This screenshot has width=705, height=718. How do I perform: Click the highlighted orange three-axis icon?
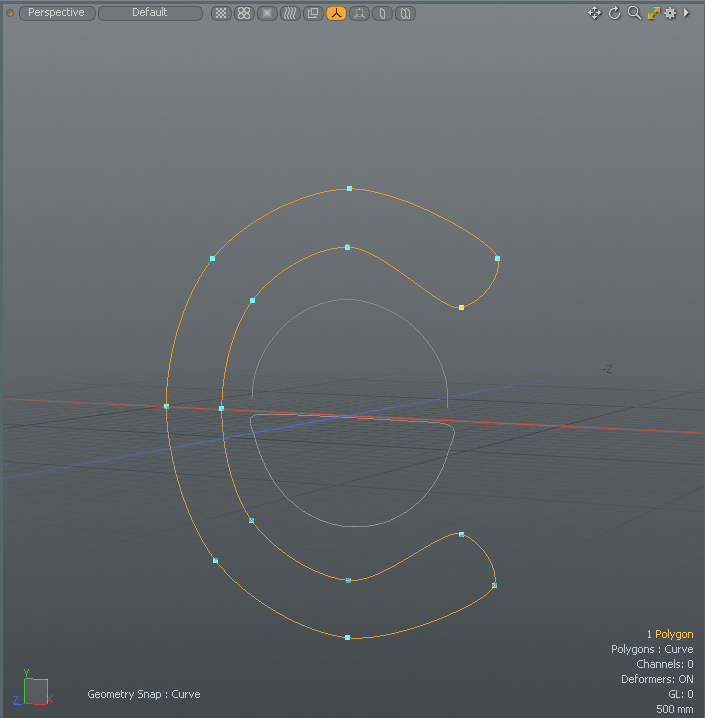(336, 13)
